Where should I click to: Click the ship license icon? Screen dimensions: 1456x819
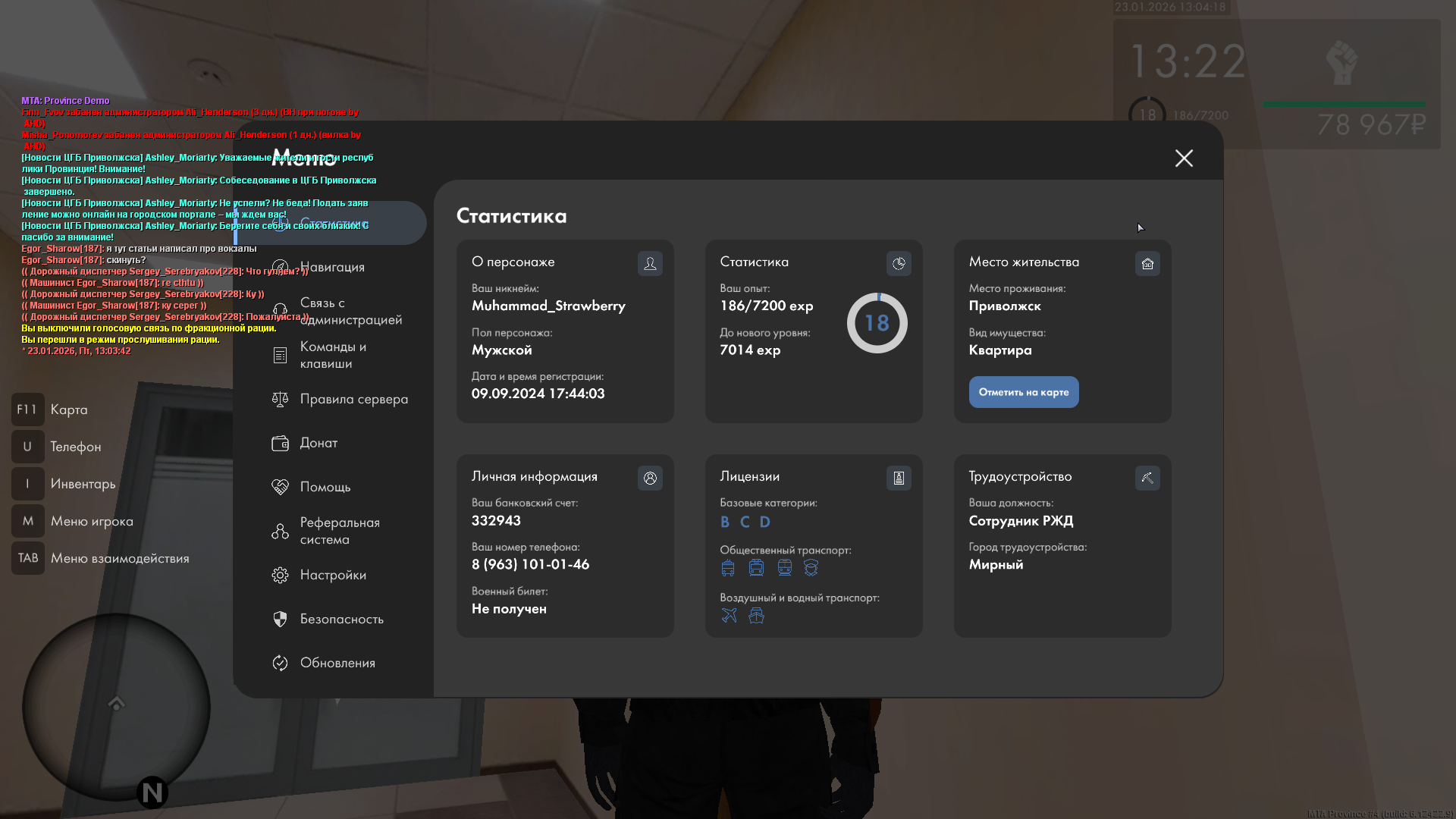click(x=756, y=616)
